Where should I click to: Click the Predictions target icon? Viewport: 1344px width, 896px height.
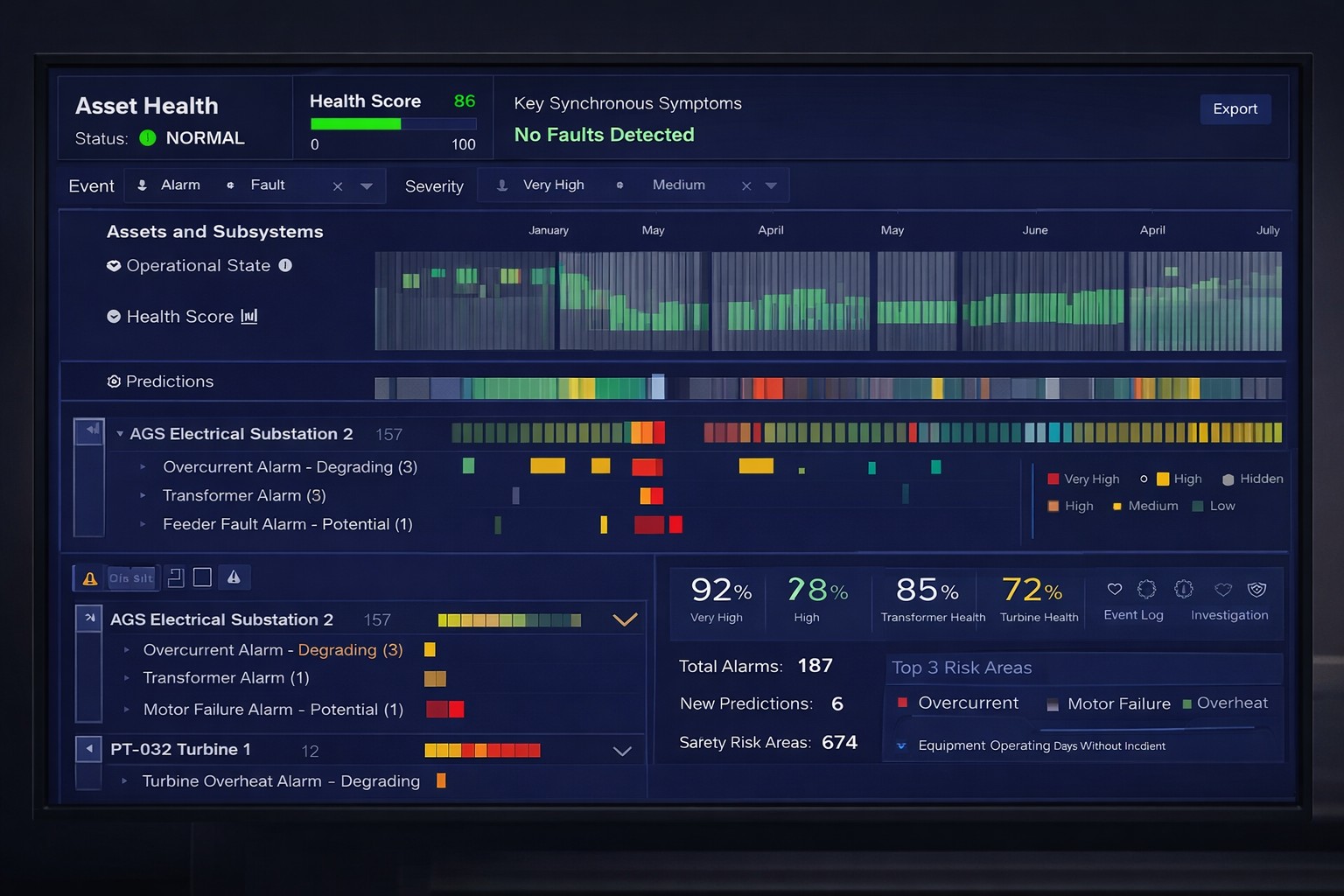[x=114, y=381]
